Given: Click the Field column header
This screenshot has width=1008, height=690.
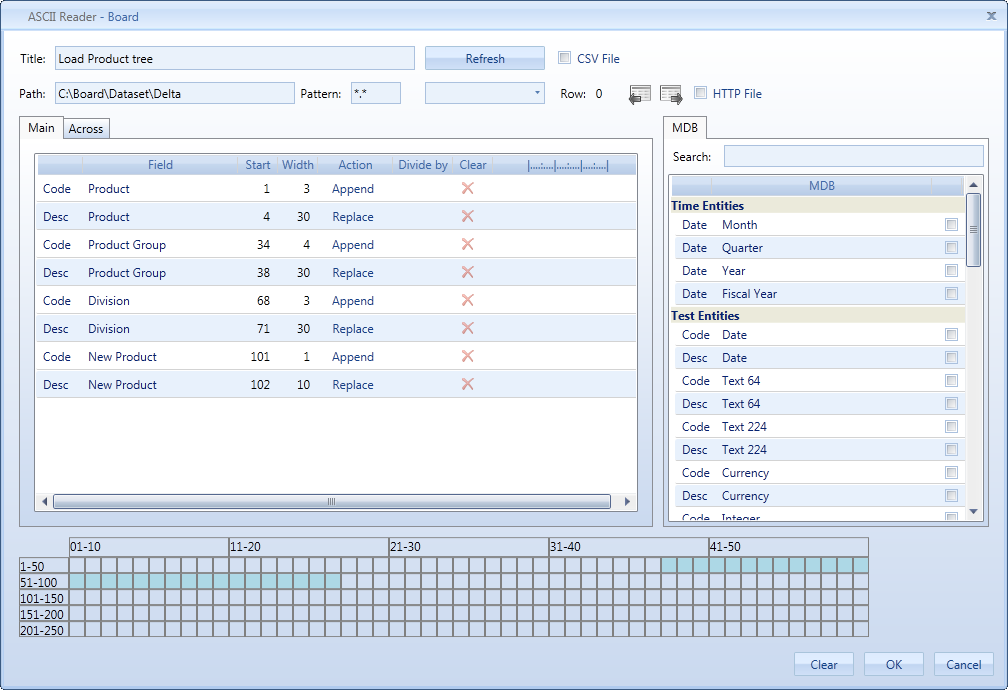Looking at the screenshot, I should pyautogui.click(x=160, y=165).
